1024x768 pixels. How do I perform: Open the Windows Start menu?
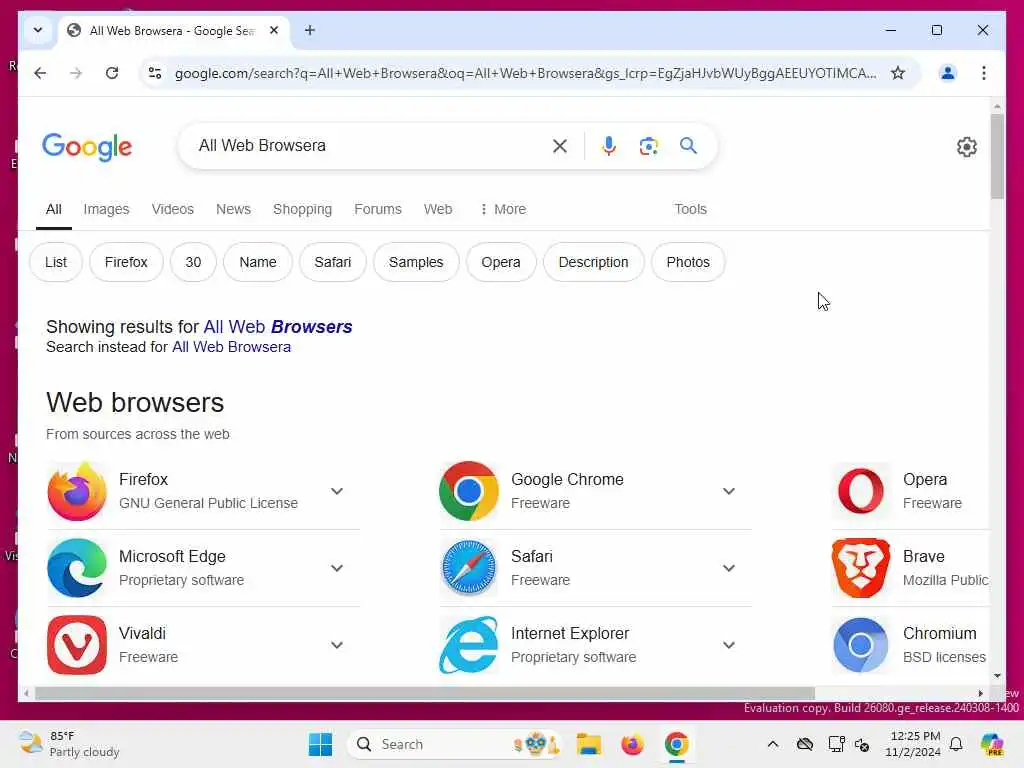tap(320, 744)
